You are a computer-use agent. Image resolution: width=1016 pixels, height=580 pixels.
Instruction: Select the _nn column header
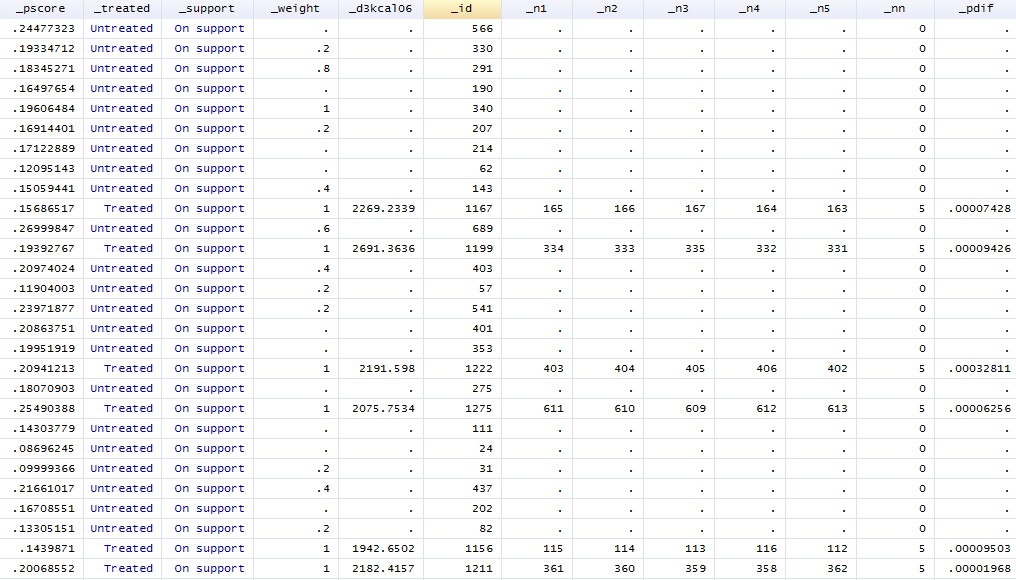895,9
